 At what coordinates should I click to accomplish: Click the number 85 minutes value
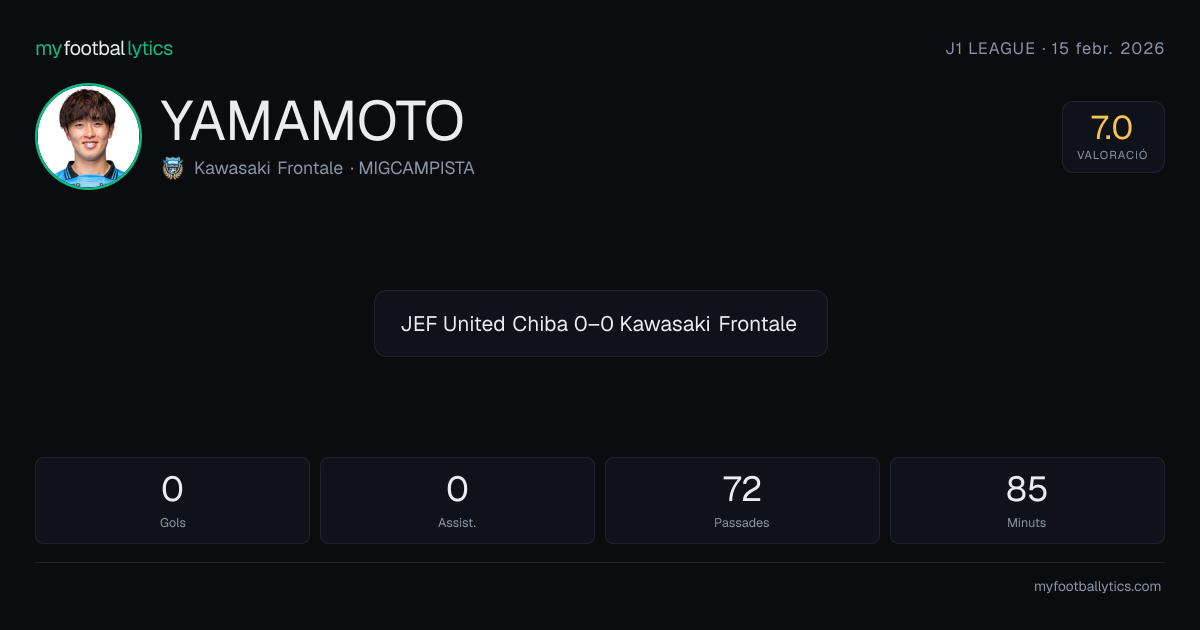click(x=1027, y=489)
